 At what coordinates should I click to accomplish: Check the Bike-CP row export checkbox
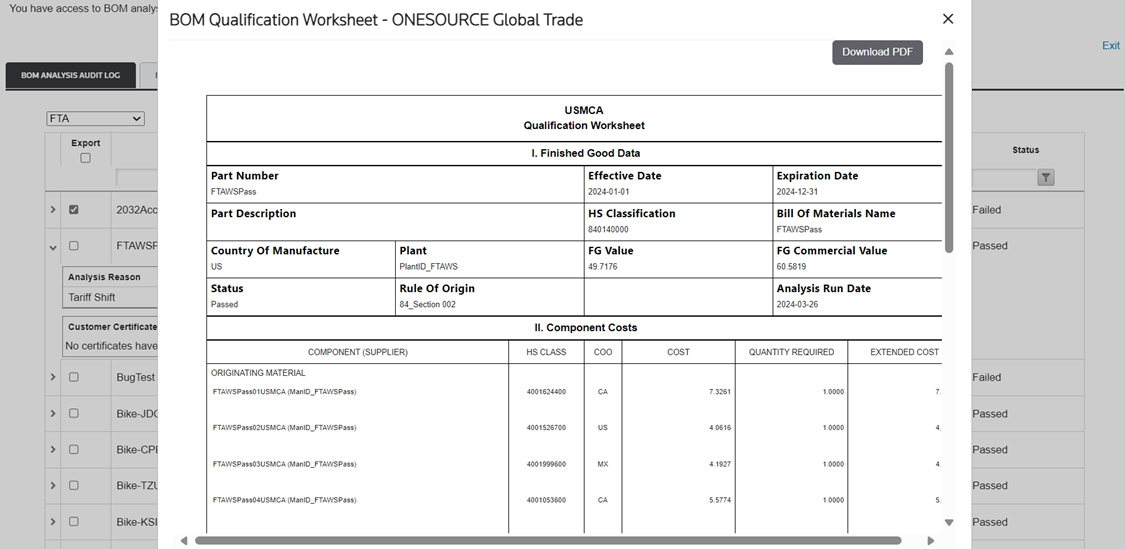73,449
